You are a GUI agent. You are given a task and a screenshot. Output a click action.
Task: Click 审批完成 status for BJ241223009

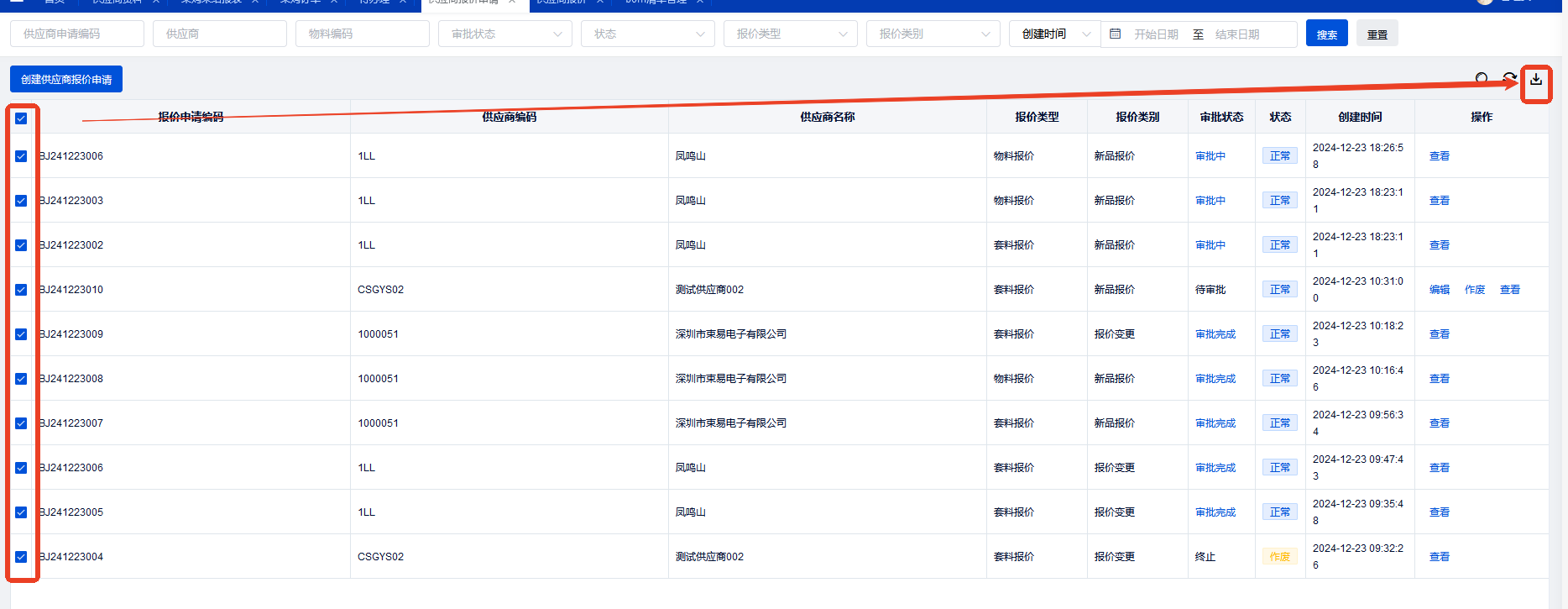[1215, 334]
